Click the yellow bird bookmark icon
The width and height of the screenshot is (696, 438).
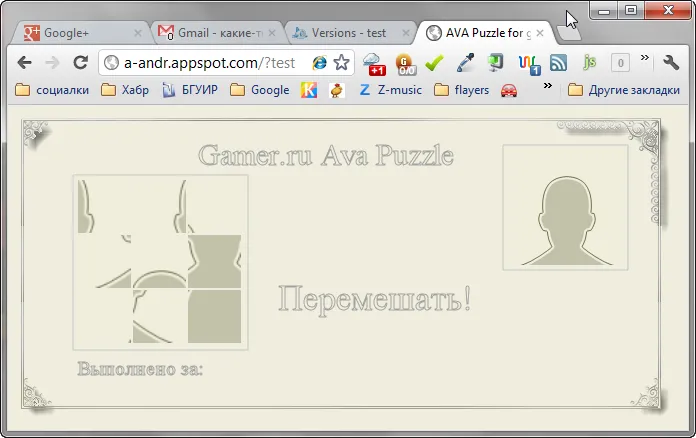(x=337, y=90)
